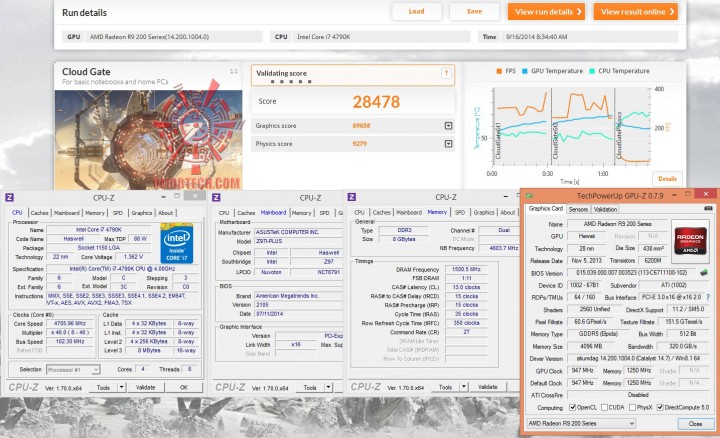Click the Model field Z97I-PLUS in CPU-Z
The height and width of the screenshot is (438, 720).
coord(298,241)
